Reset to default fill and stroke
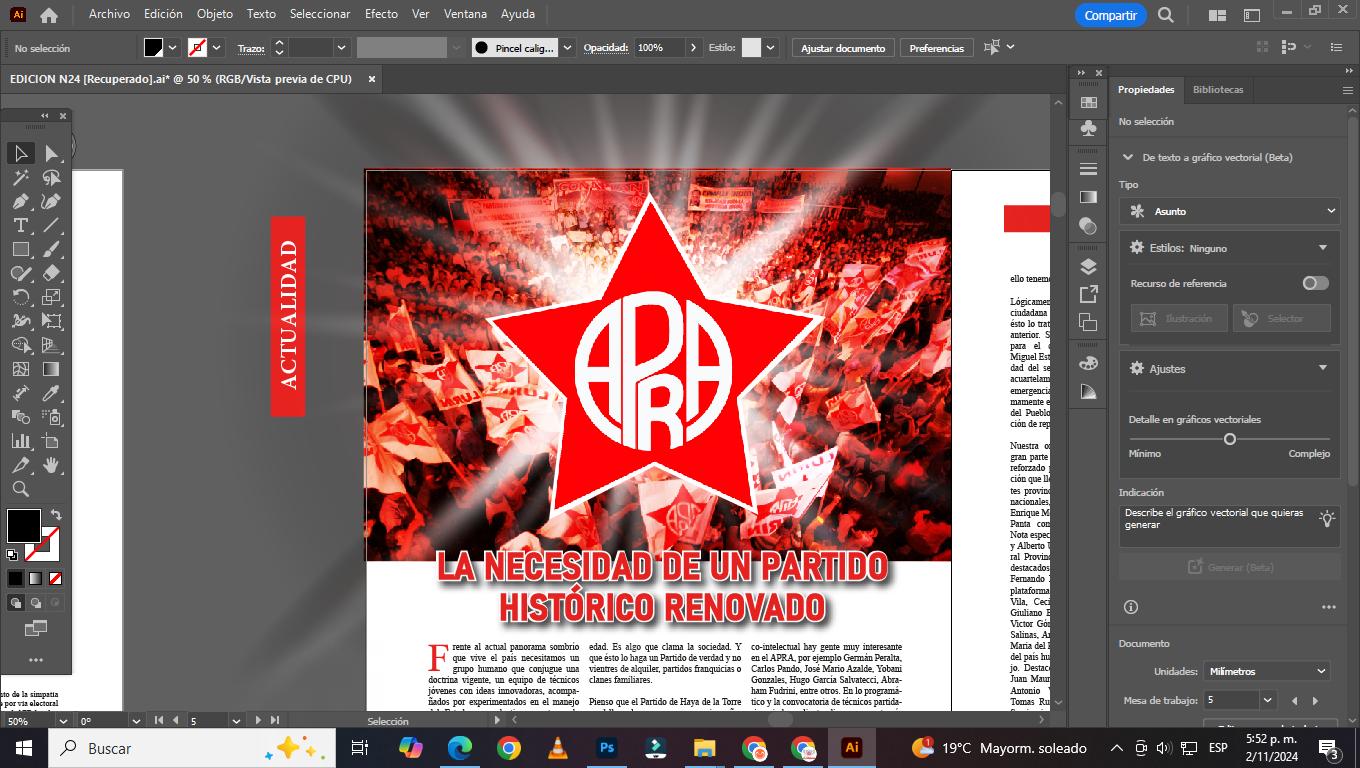Viewport: 1360px width, 768px height. pos(12,555)
